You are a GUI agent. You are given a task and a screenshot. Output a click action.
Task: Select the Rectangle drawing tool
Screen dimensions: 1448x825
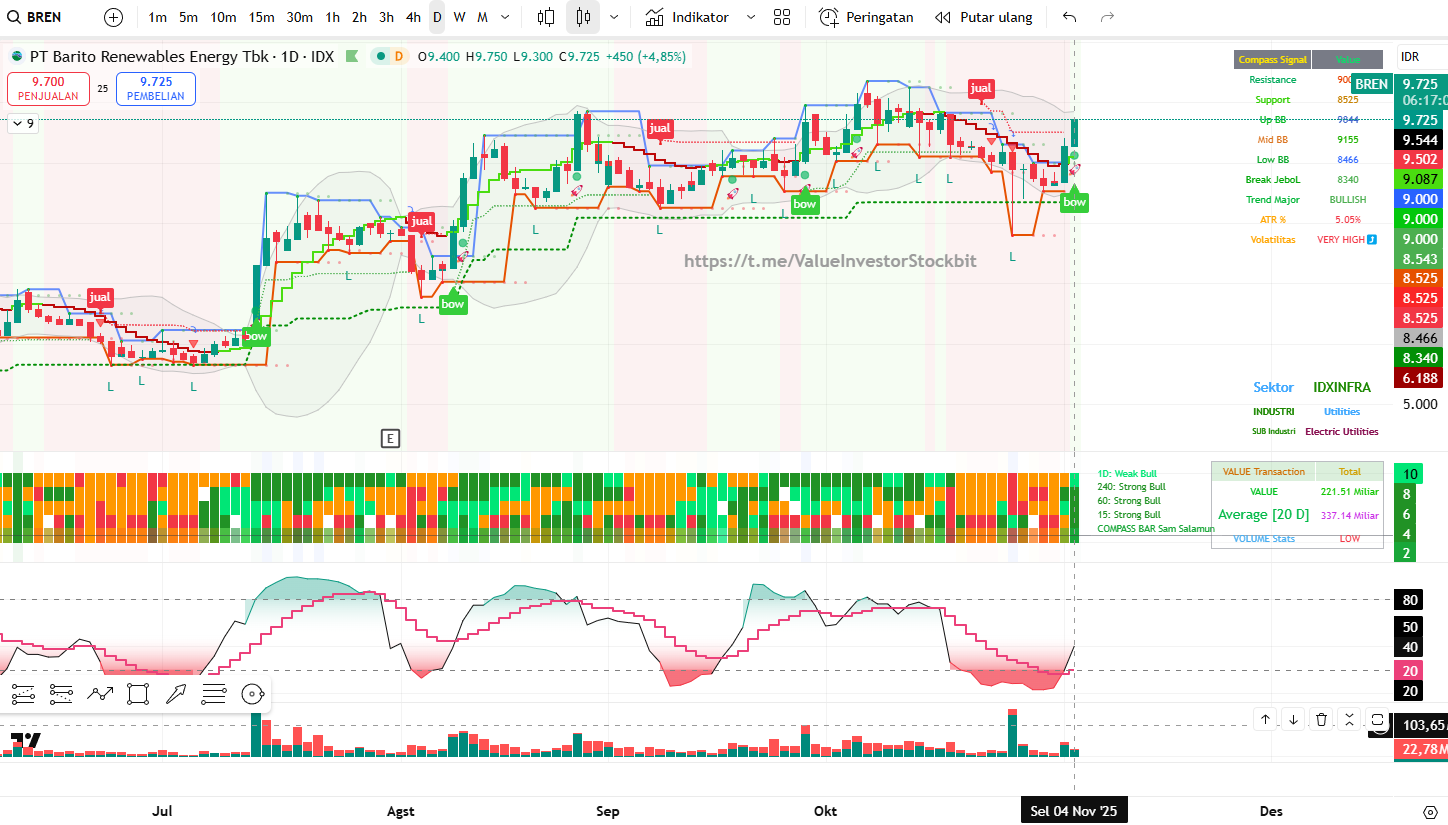[138, 693]
